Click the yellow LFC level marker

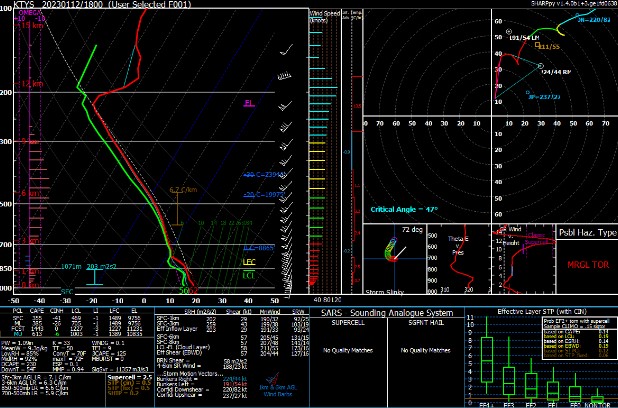(x=249, y=262)
